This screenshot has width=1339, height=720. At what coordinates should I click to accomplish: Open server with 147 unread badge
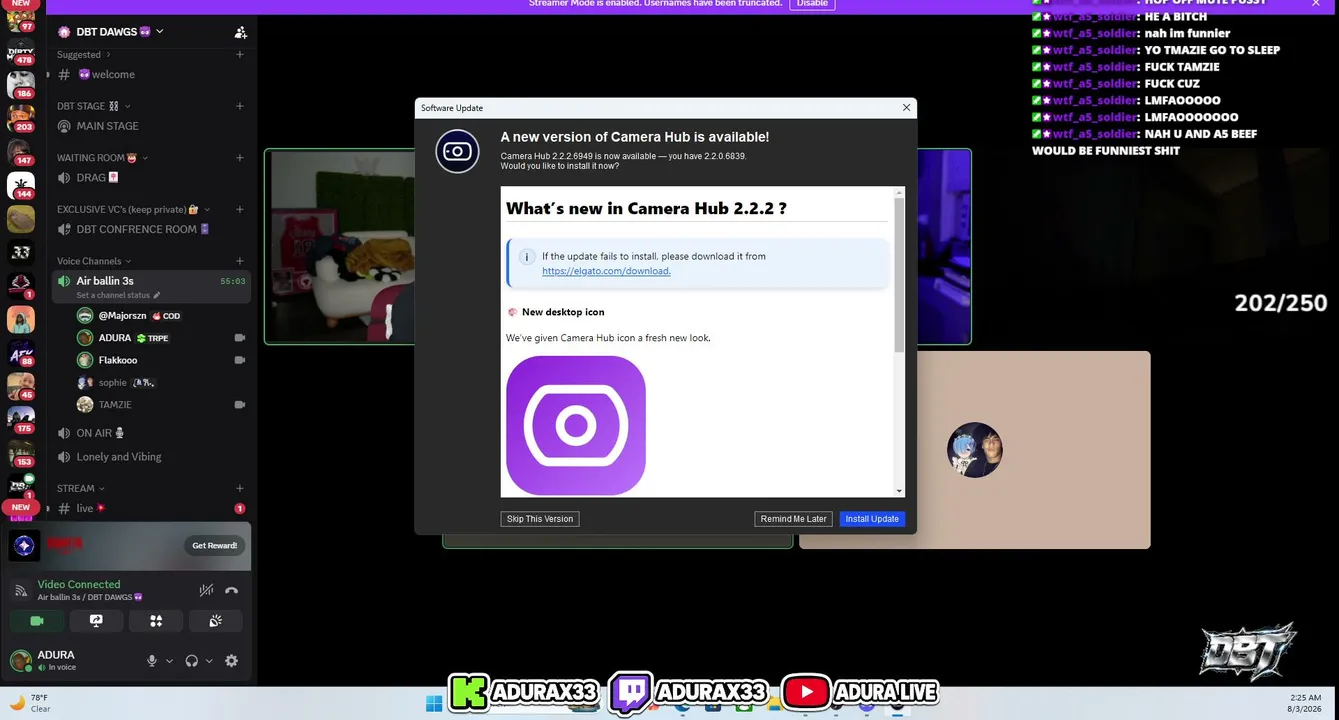click(x=21, y=152)
